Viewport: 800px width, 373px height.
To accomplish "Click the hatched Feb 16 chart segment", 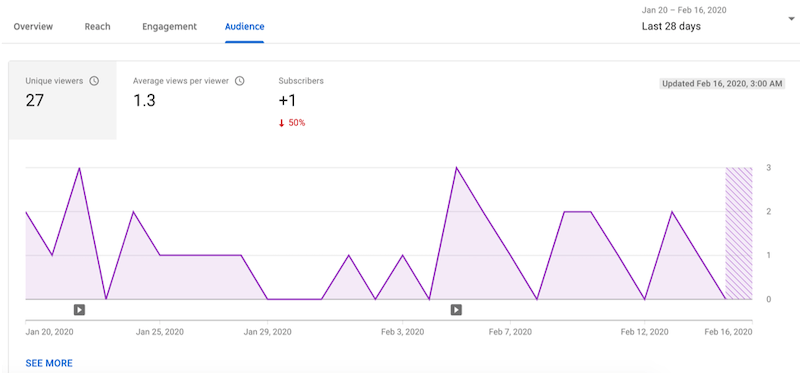I will pos(739,233).
